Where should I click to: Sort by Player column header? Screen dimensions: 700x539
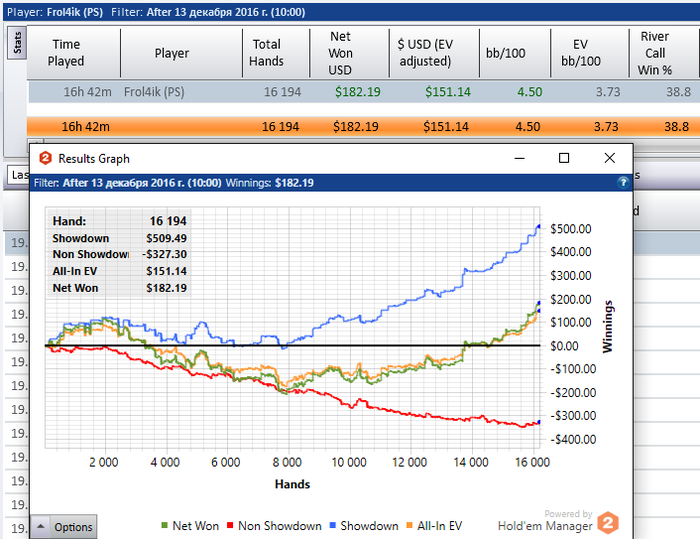[x=172, y=53]
